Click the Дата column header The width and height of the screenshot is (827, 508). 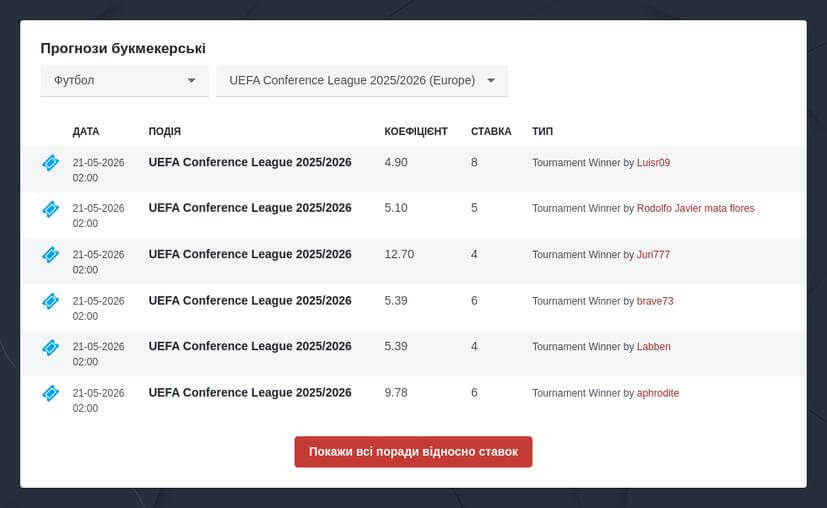tap(86, 131)
